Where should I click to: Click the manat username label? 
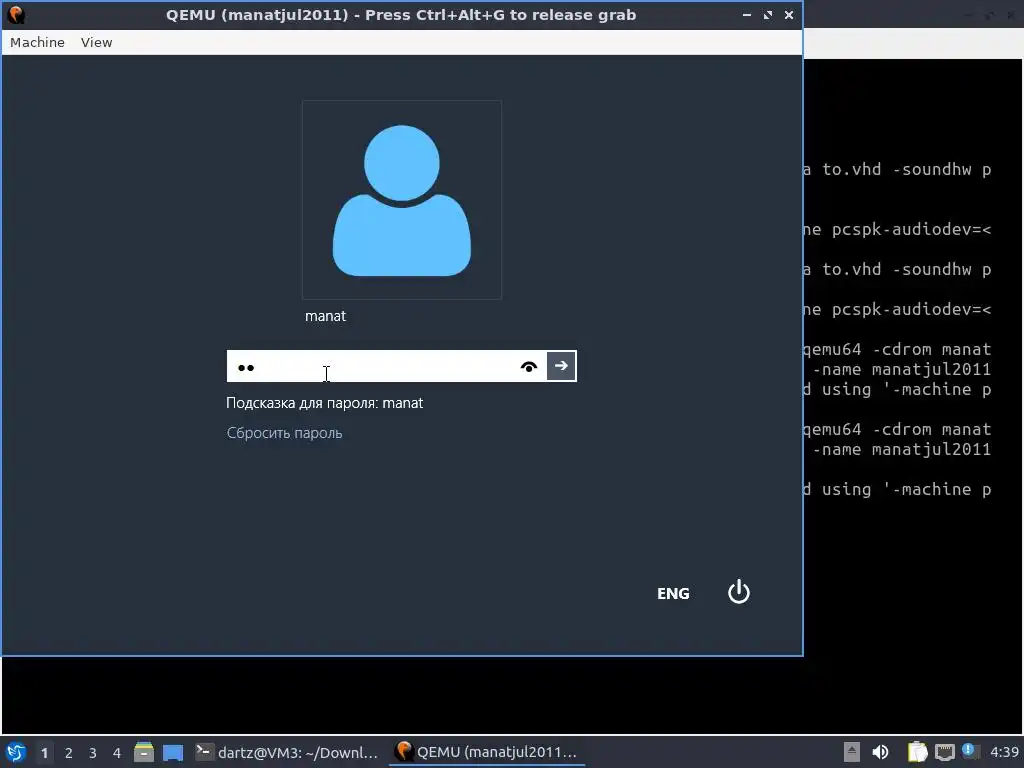[x=325, y=316]
